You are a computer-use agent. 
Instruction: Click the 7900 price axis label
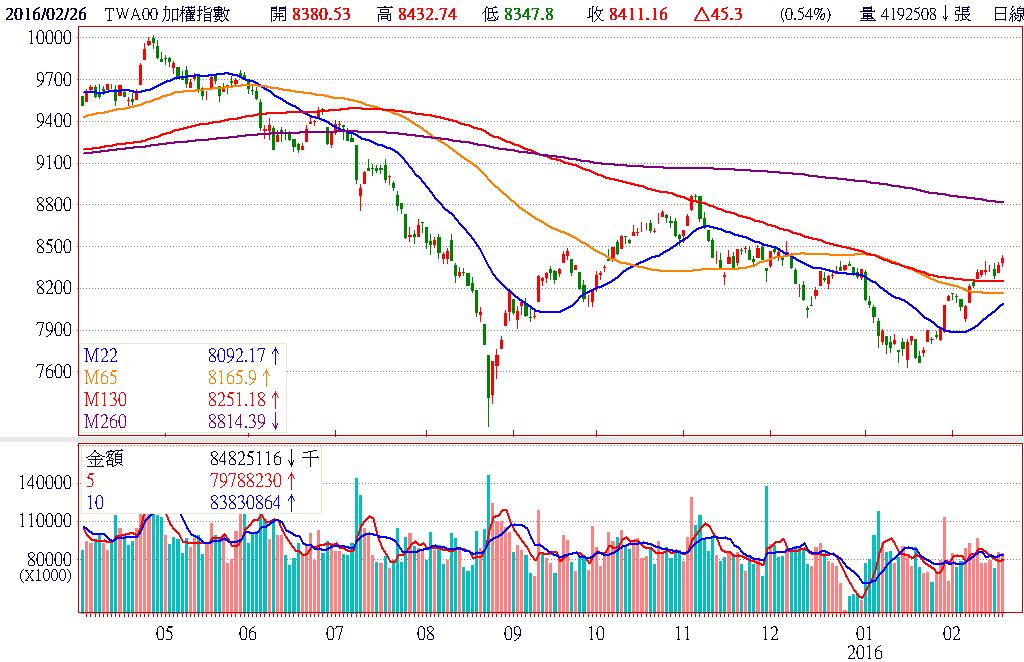(x=53, y=330)
